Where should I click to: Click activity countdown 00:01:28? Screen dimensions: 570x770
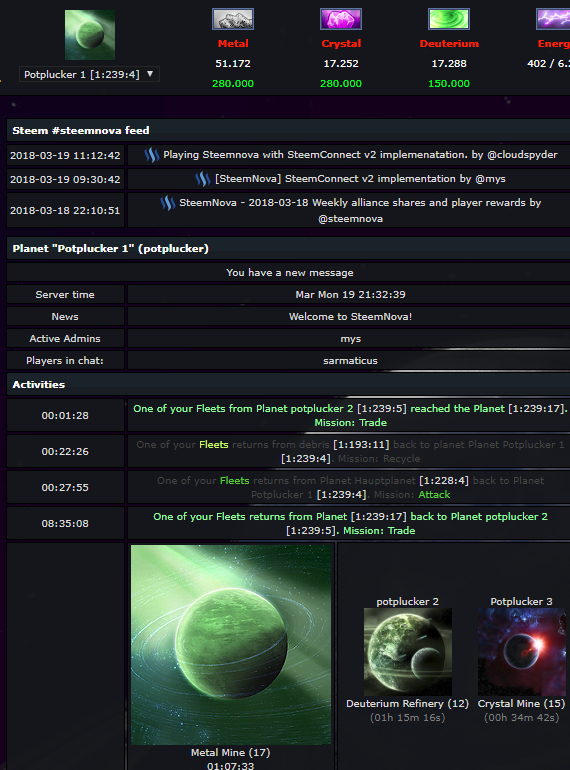click(x=65, y=415)
